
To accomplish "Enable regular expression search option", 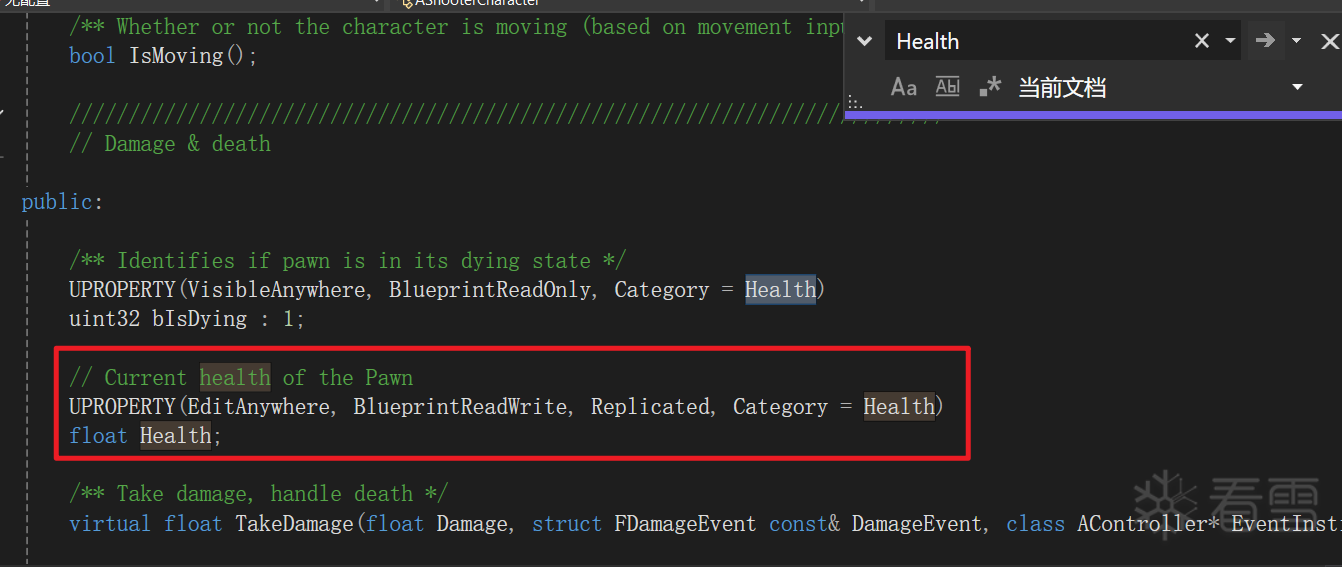I will (990, 88).
